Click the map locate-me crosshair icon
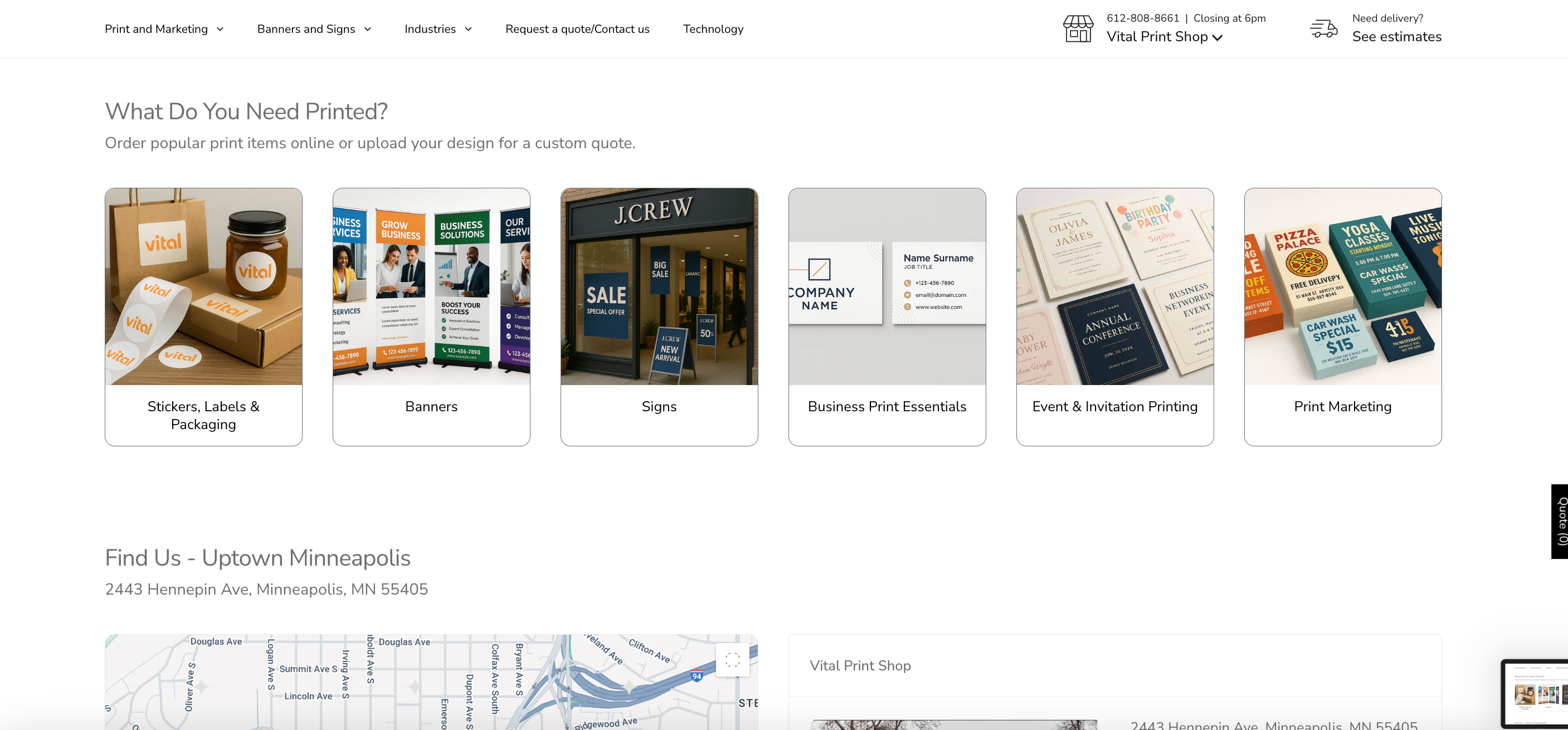The image size is (1568, 730). 732,659
